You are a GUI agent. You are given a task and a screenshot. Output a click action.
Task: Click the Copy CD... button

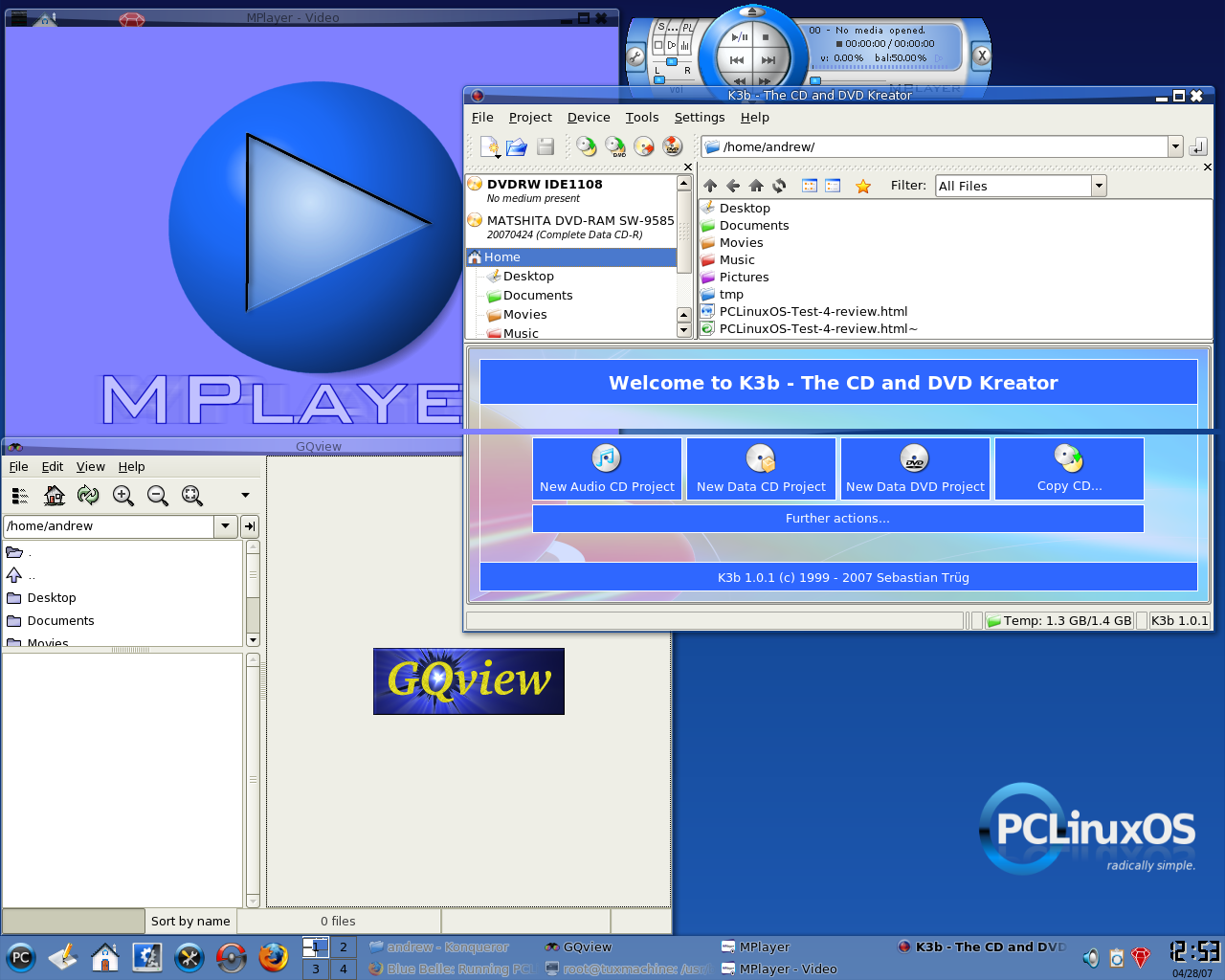[x=1069, y=469]
